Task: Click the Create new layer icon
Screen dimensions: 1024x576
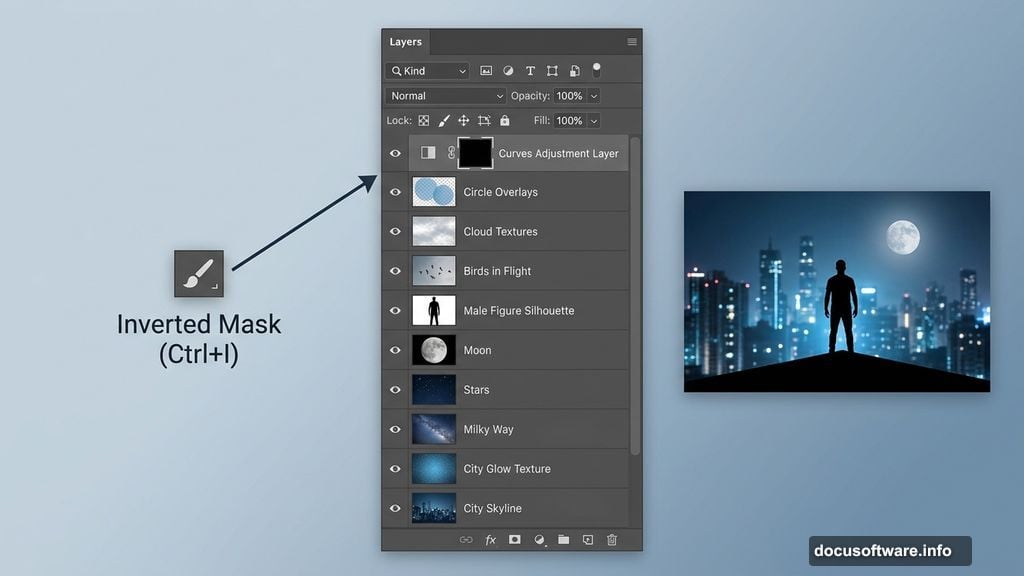Action: [x=588, y=540]
